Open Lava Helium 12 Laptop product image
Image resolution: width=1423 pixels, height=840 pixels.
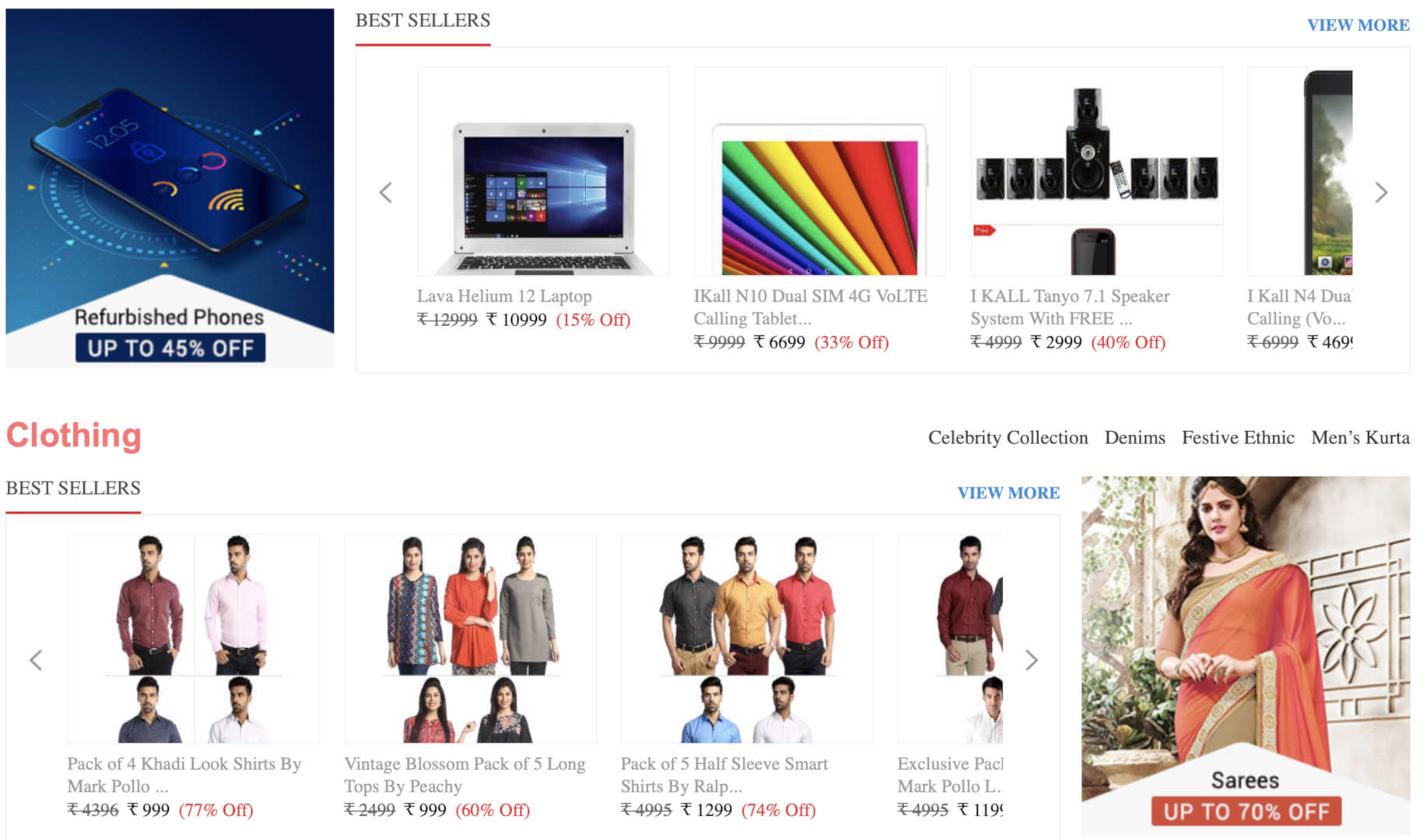click(543, 171)
